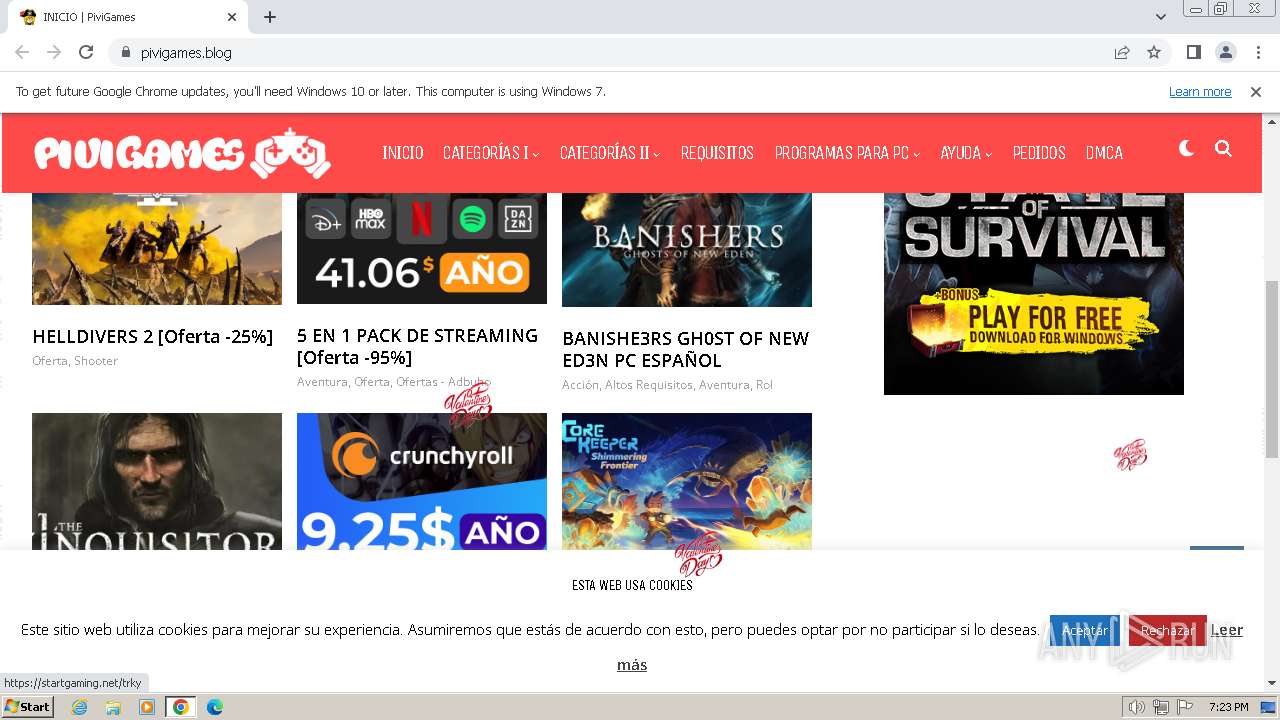1280x720 pixels.
Task: Open Rol category under Banishers
Action: [764, 385]
